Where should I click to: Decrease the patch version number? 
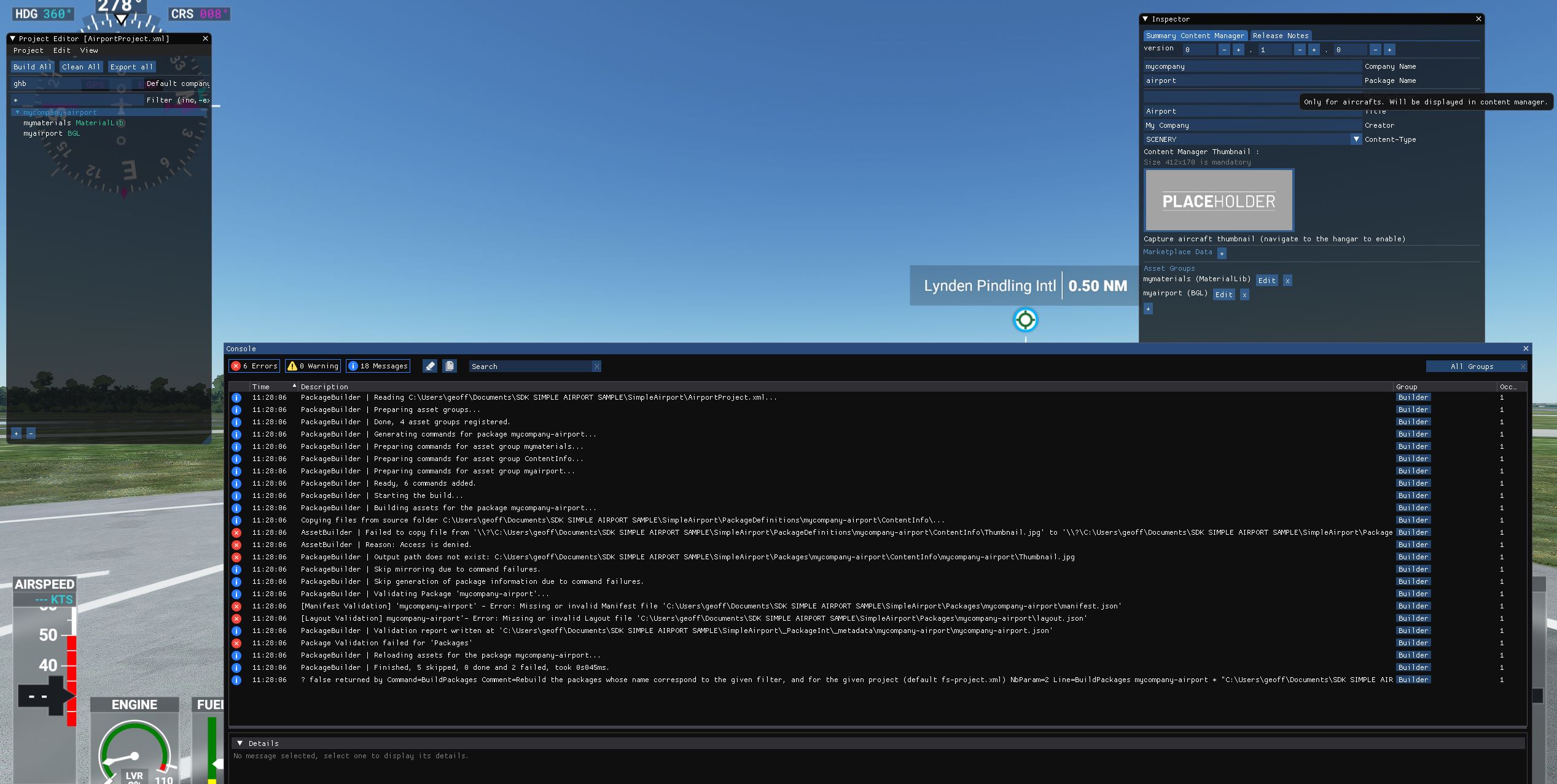point(1375,50)
